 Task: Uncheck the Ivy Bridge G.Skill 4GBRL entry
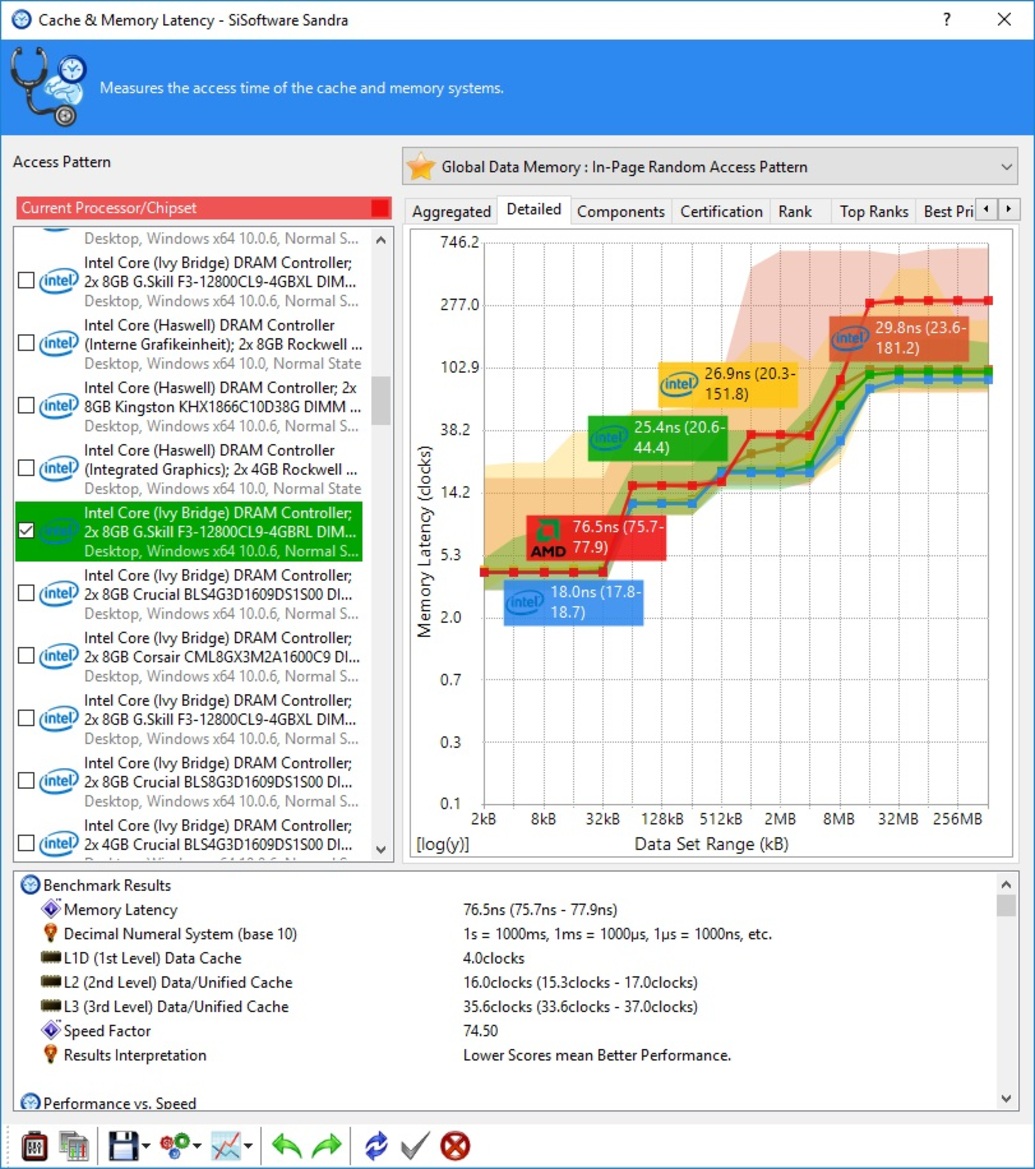tap(26, 530)
